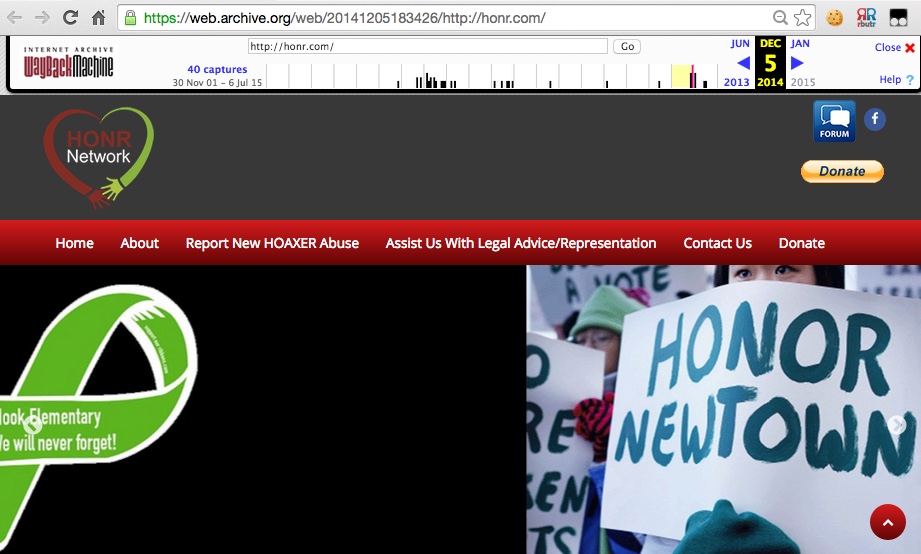Open the Contact Us menu item

tap(718, 243)
